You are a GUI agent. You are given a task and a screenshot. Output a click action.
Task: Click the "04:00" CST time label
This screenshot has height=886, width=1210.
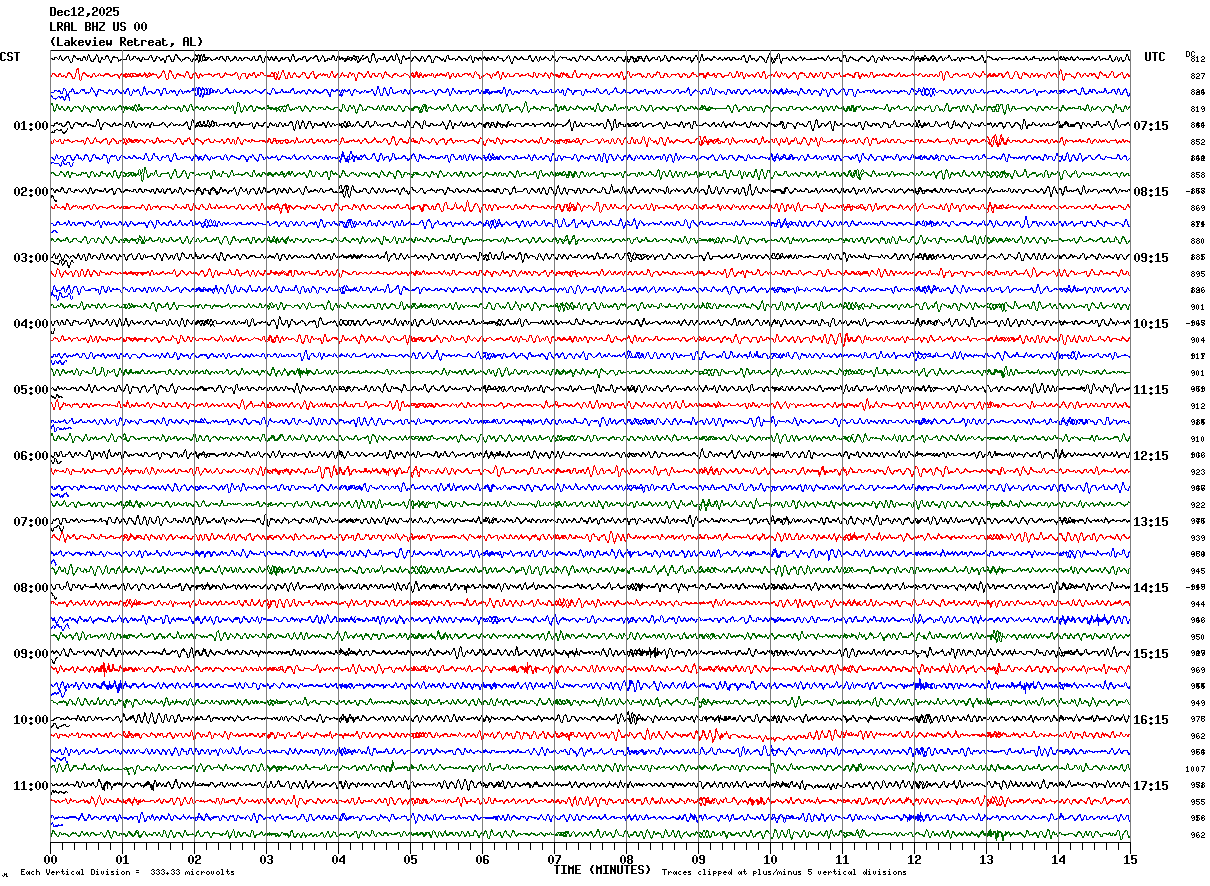click(31, 324)
